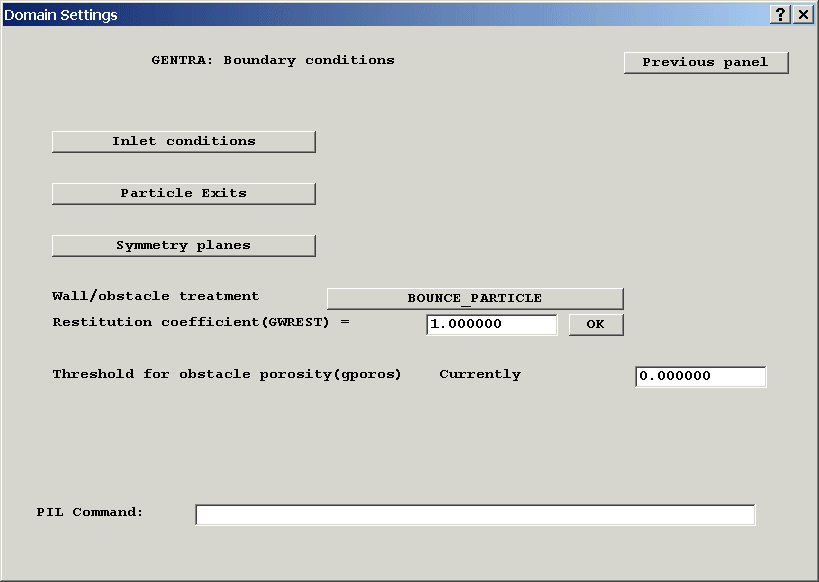Click the question mark help button
The image size is (819, 582).
click(781, 15)
